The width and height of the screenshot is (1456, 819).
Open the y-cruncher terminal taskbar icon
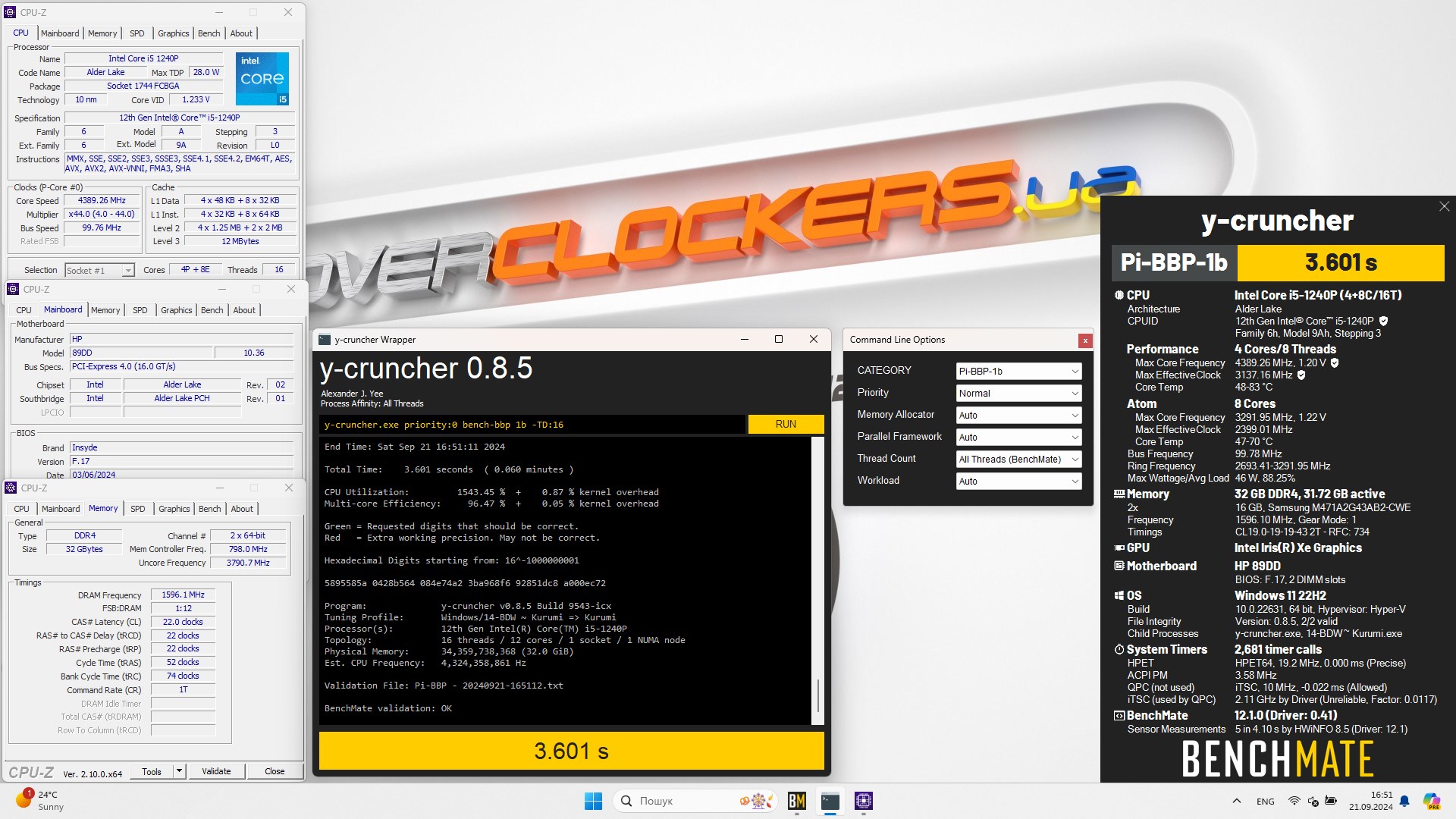point(830,801)
